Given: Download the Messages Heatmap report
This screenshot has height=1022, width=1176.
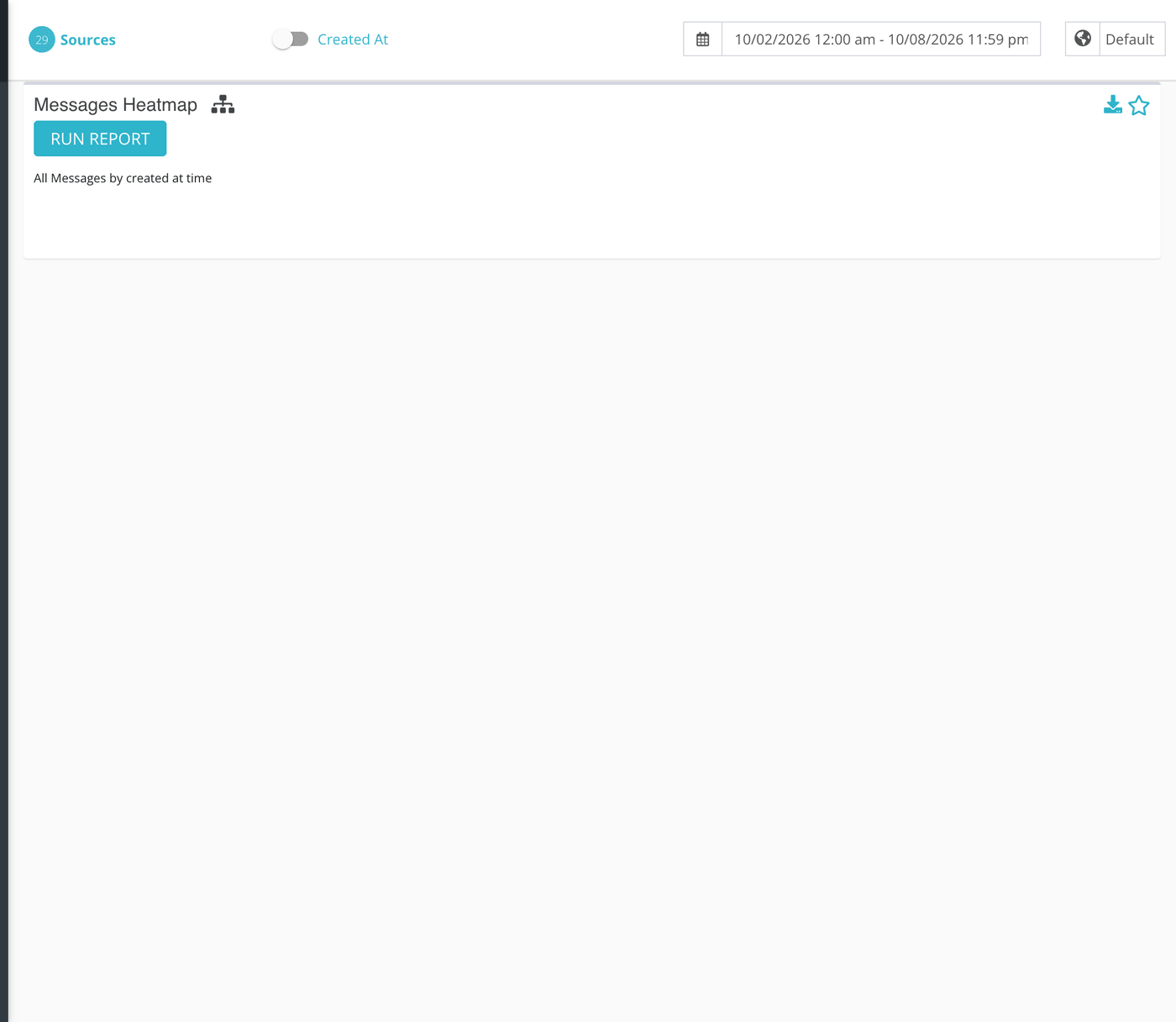Looking at the screenshot, I should 1112,105.
